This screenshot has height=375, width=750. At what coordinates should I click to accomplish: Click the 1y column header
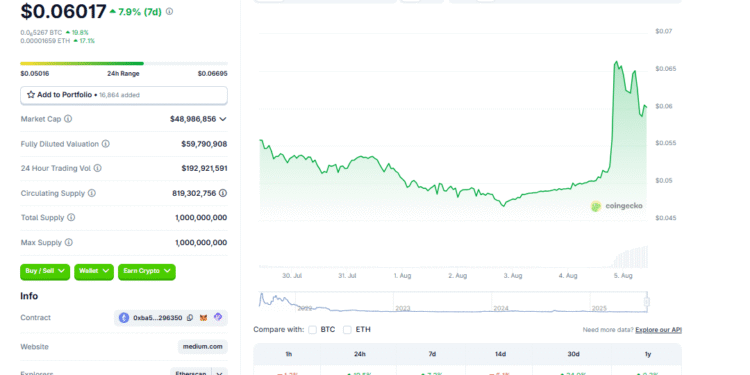[x=648, y=354]
